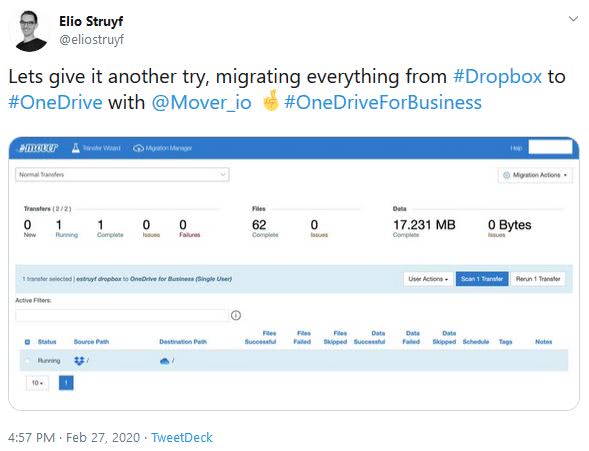This screenshot has width=589, height=451.
Task: Toggle the Running transfer row checkbox
Action: click(27, 361)
